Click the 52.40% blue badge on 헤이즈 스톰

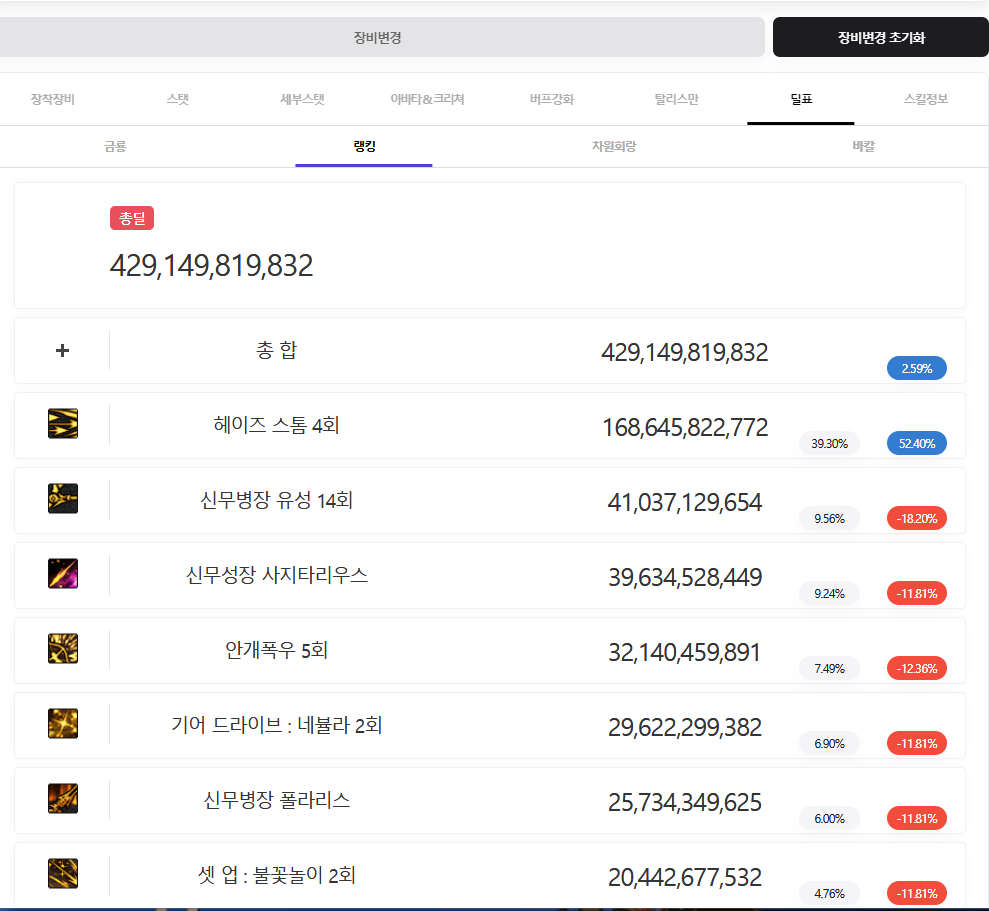pyautogui.click(x=916, y=443)
